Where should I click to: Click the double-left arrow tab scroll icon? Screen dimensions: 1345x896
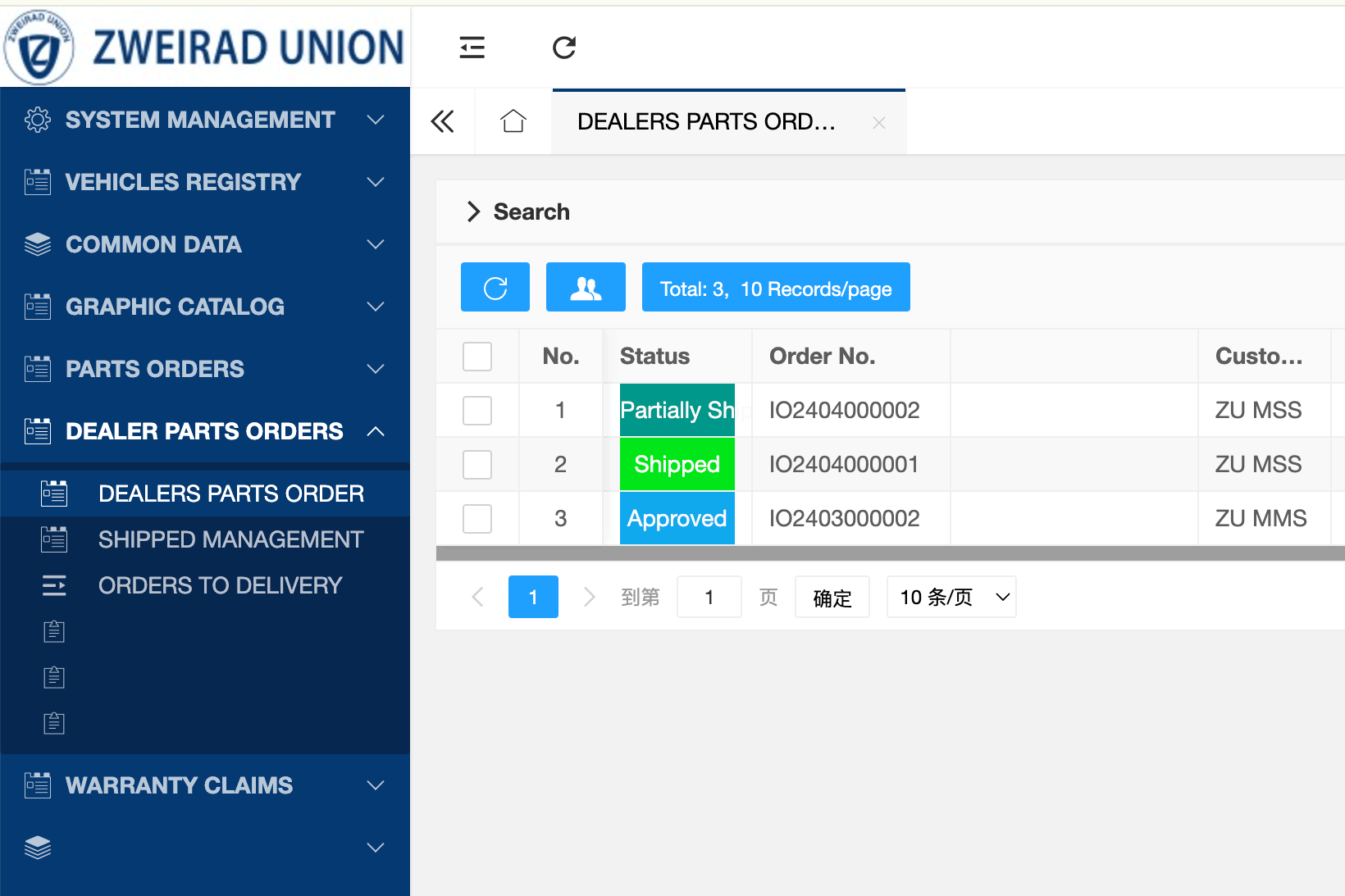point(442,121)
